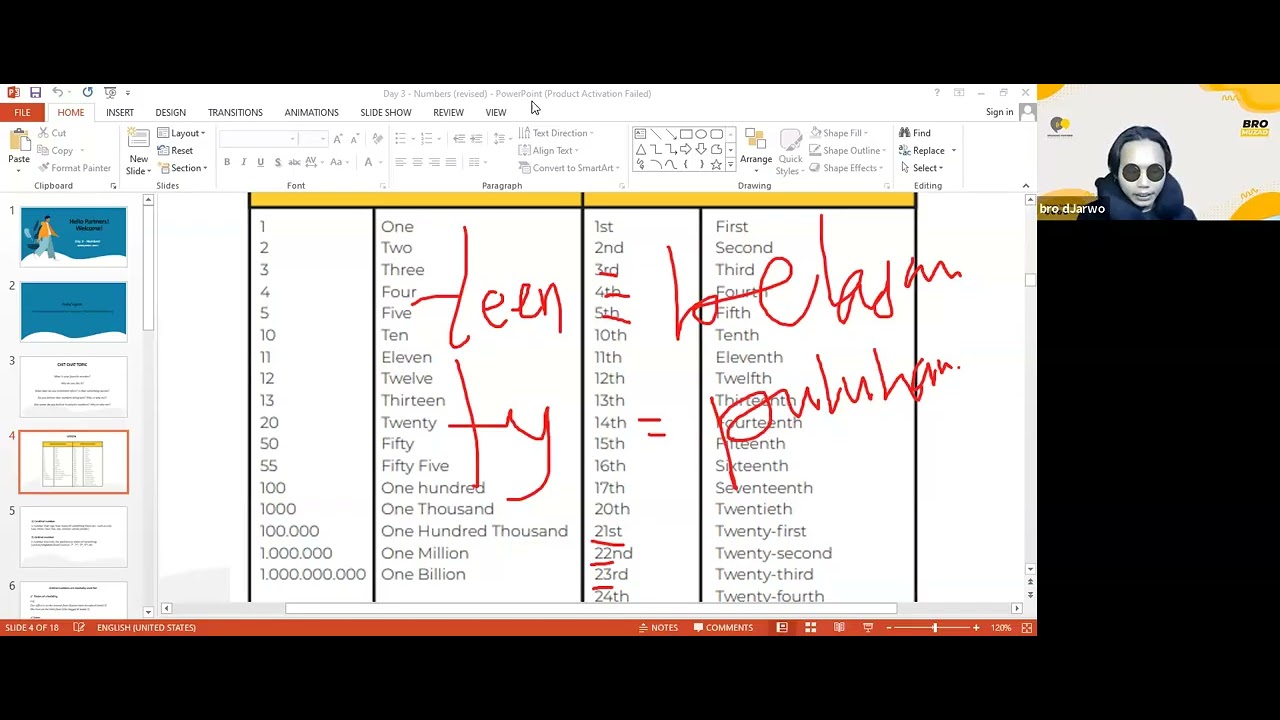Select the Right Arrow shape
The image size is (1280, 720).
(x=686, y=149)
